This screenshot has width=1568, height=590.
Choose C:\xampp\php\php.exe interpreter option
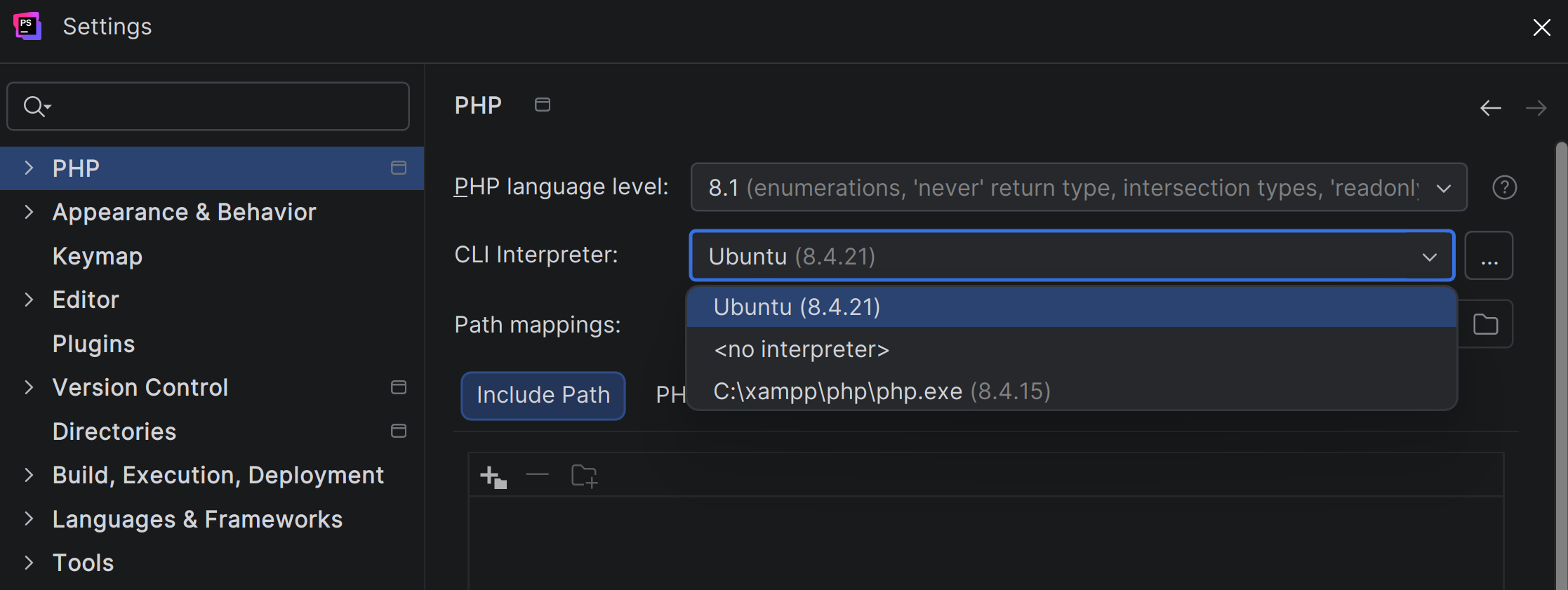pos(1072,391)
